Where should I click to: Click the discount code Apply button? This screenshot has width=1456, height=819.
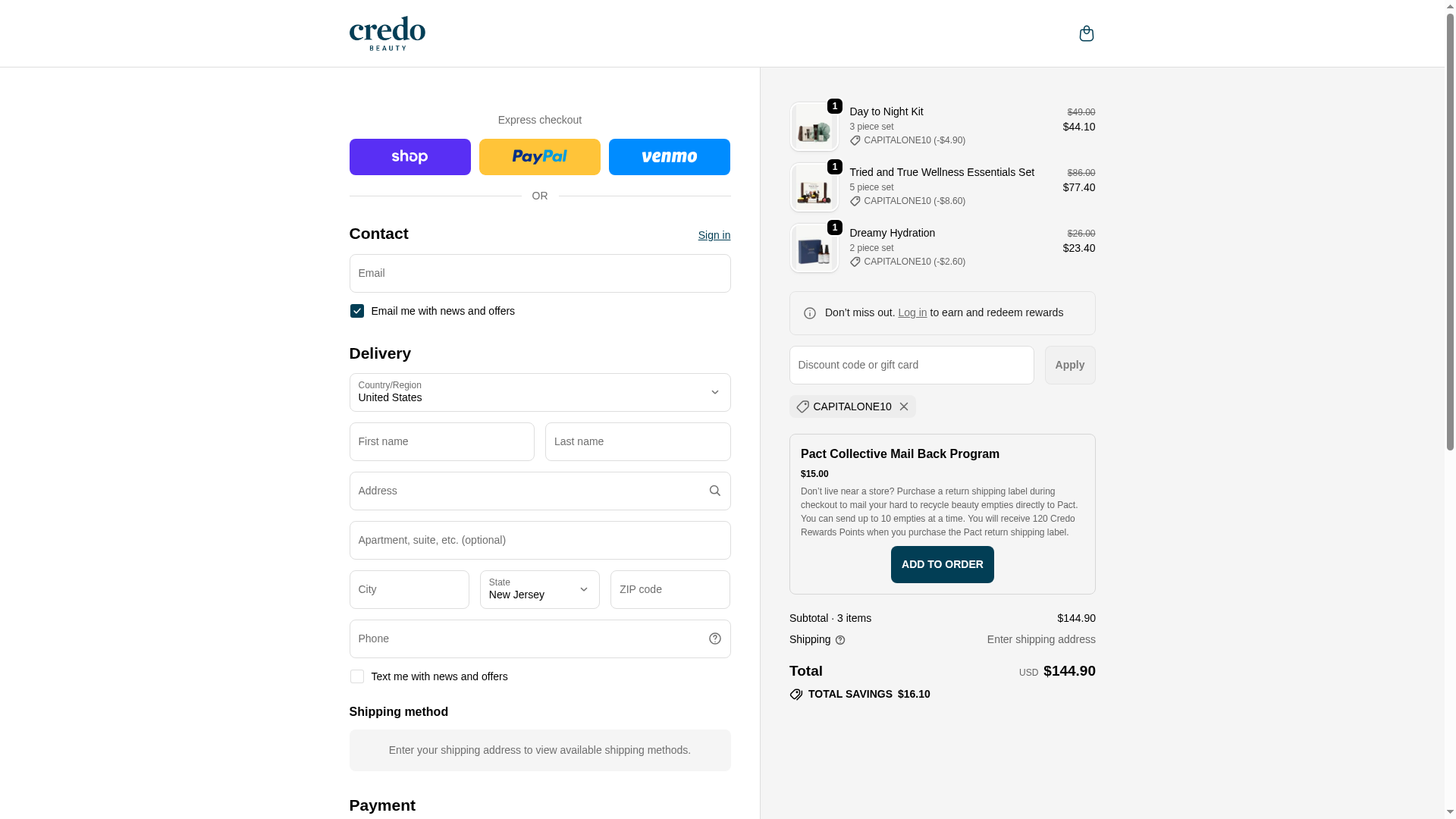click(1069, 365)
